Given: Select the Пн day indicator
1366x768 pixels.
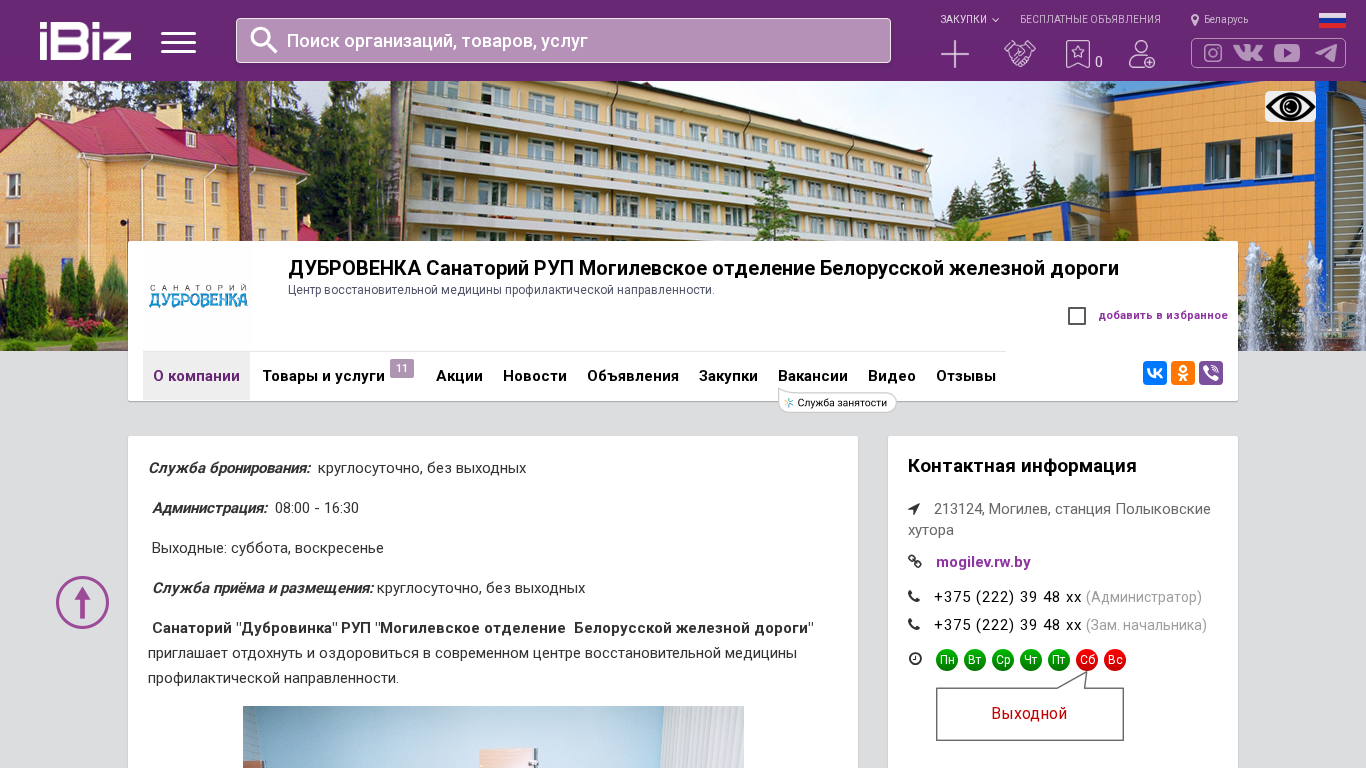Looking at the screenshot, I should (947, 660).
